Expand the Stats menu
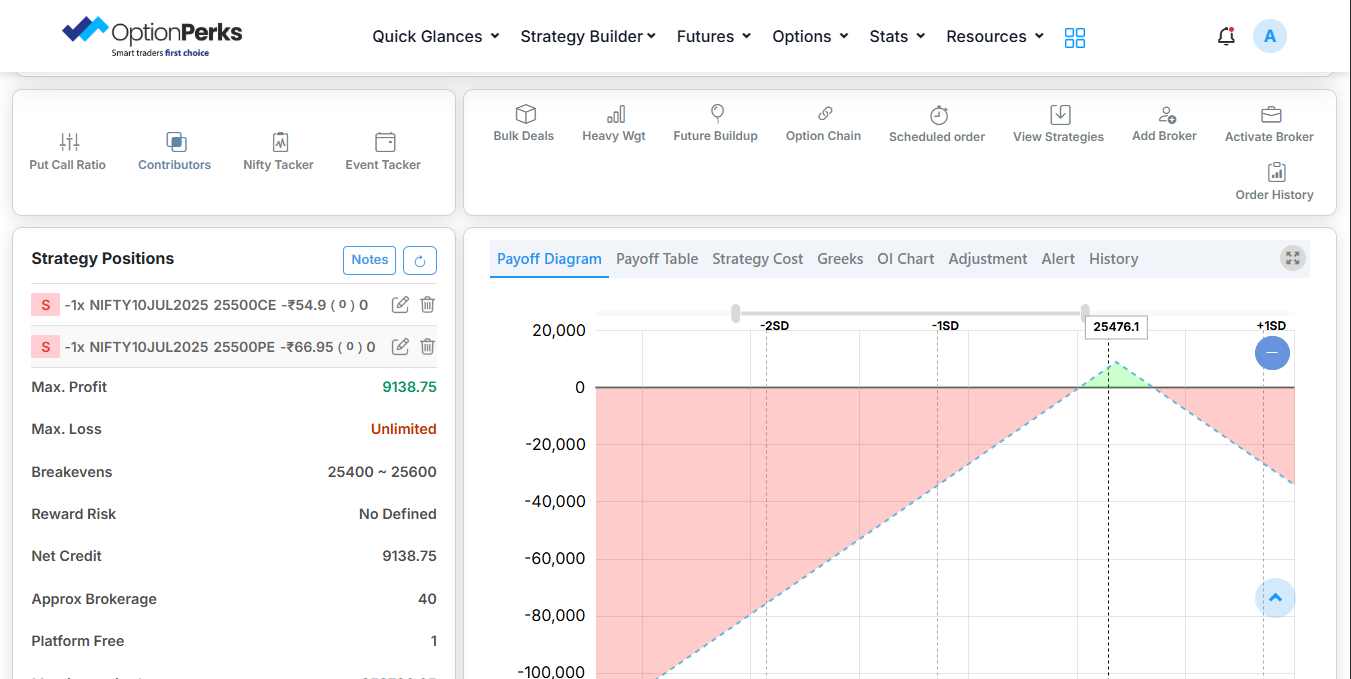Viewport: 1351px width, 679px height. tap(897, 36)
